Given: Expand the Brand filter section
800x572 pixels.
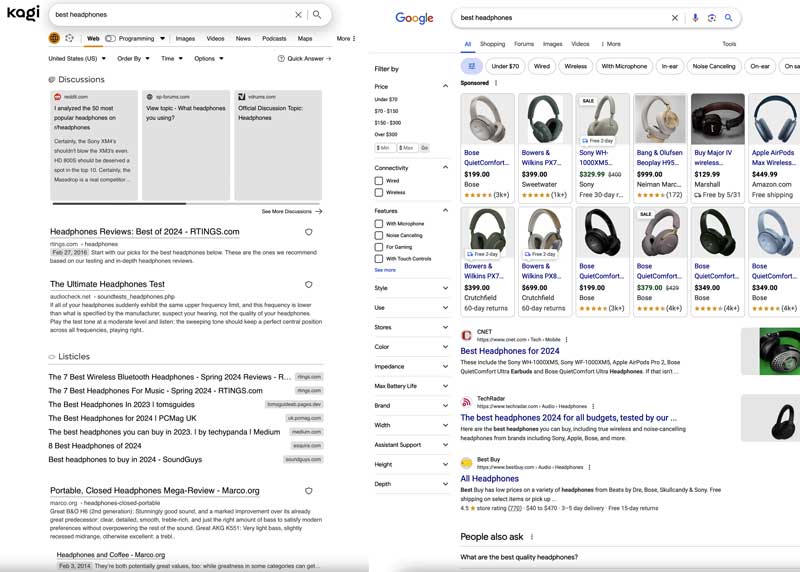Looking at the screenshot, I should (x=445, y=406).
